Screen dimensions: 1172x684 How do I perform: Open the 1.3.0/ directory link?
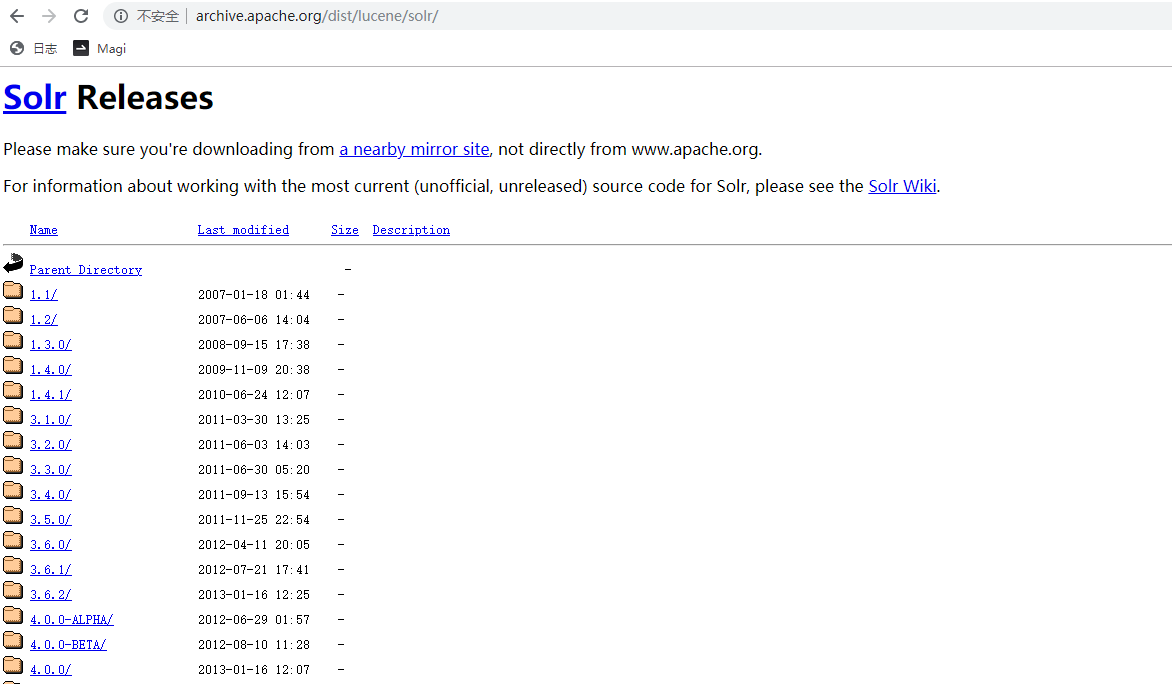(51, 345)
